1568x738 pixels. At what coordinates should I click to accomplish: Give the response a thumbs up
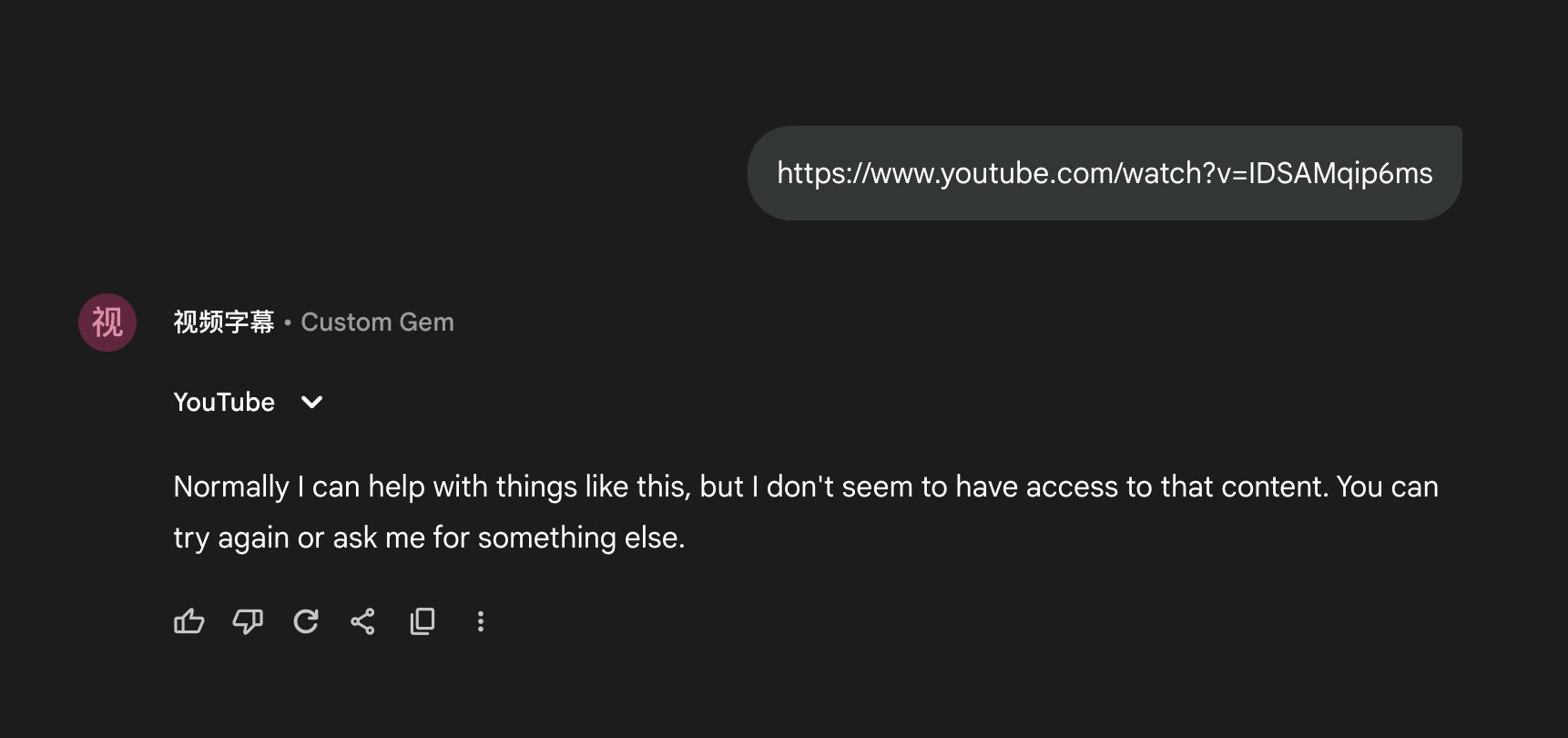188,621
